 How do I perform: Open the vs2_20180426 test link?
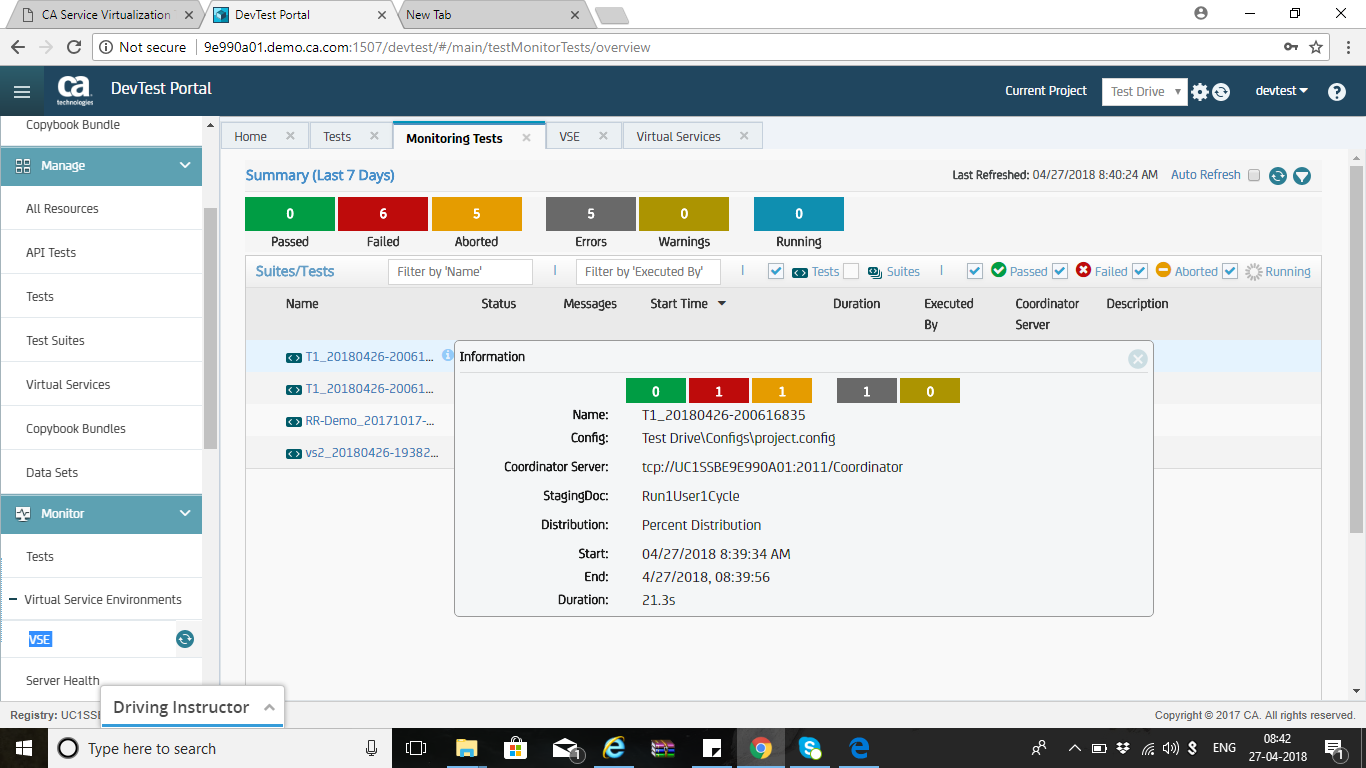[372, 453]
